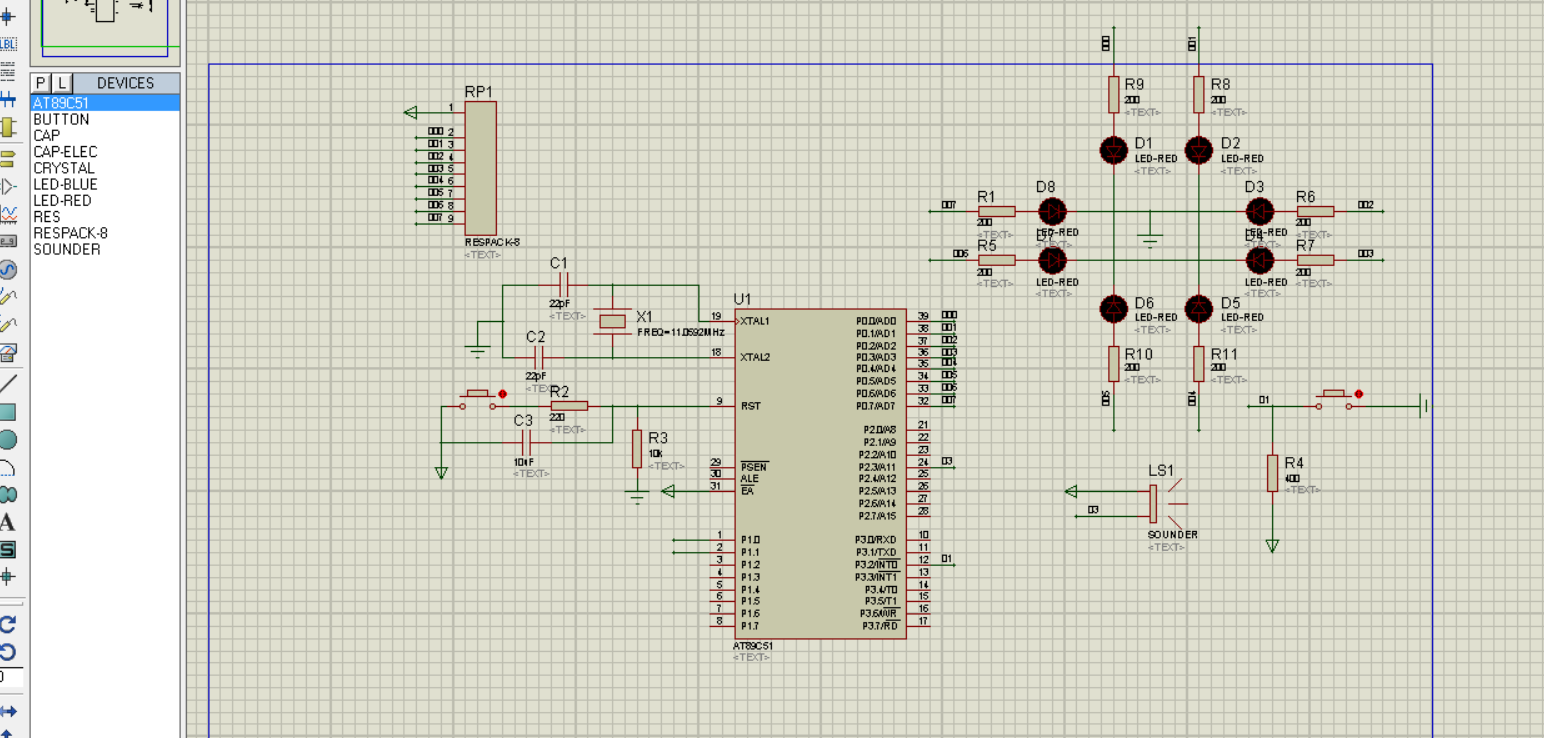Select the X1 crystal component

611,320
